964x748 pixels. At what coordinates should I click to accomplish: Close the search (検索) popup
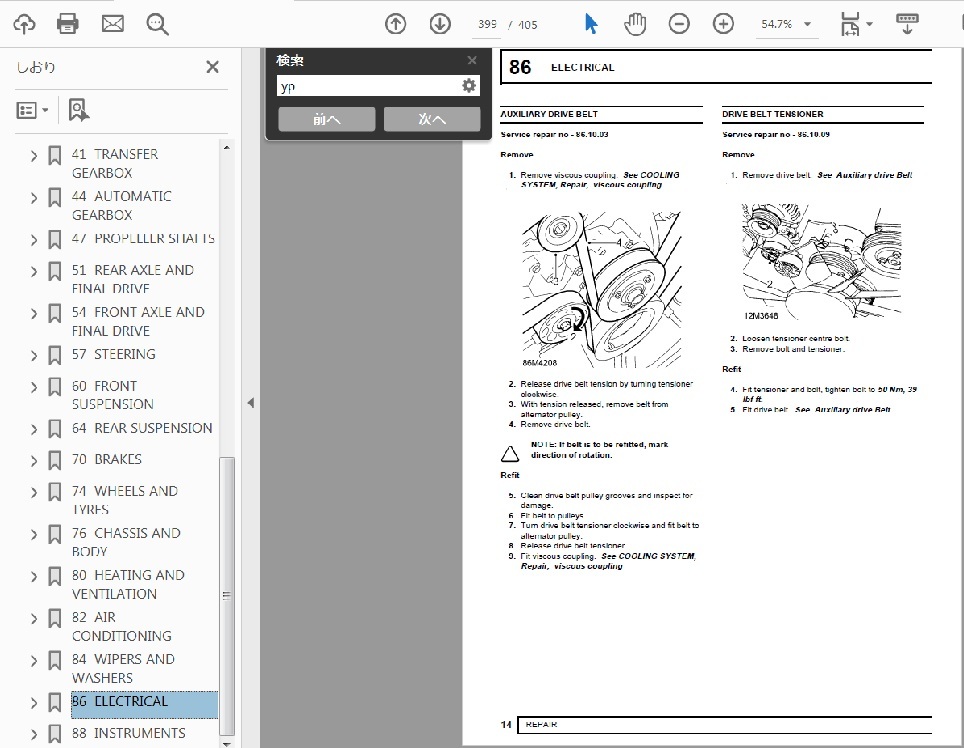coord(472,60)
